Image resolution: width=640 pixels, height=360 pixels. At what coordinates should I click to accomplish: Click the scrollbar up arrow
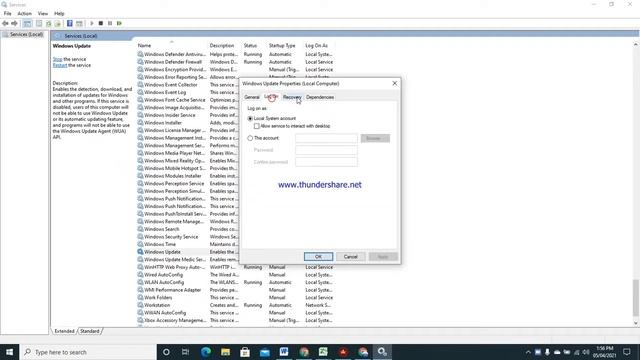[x=636, y=44]
